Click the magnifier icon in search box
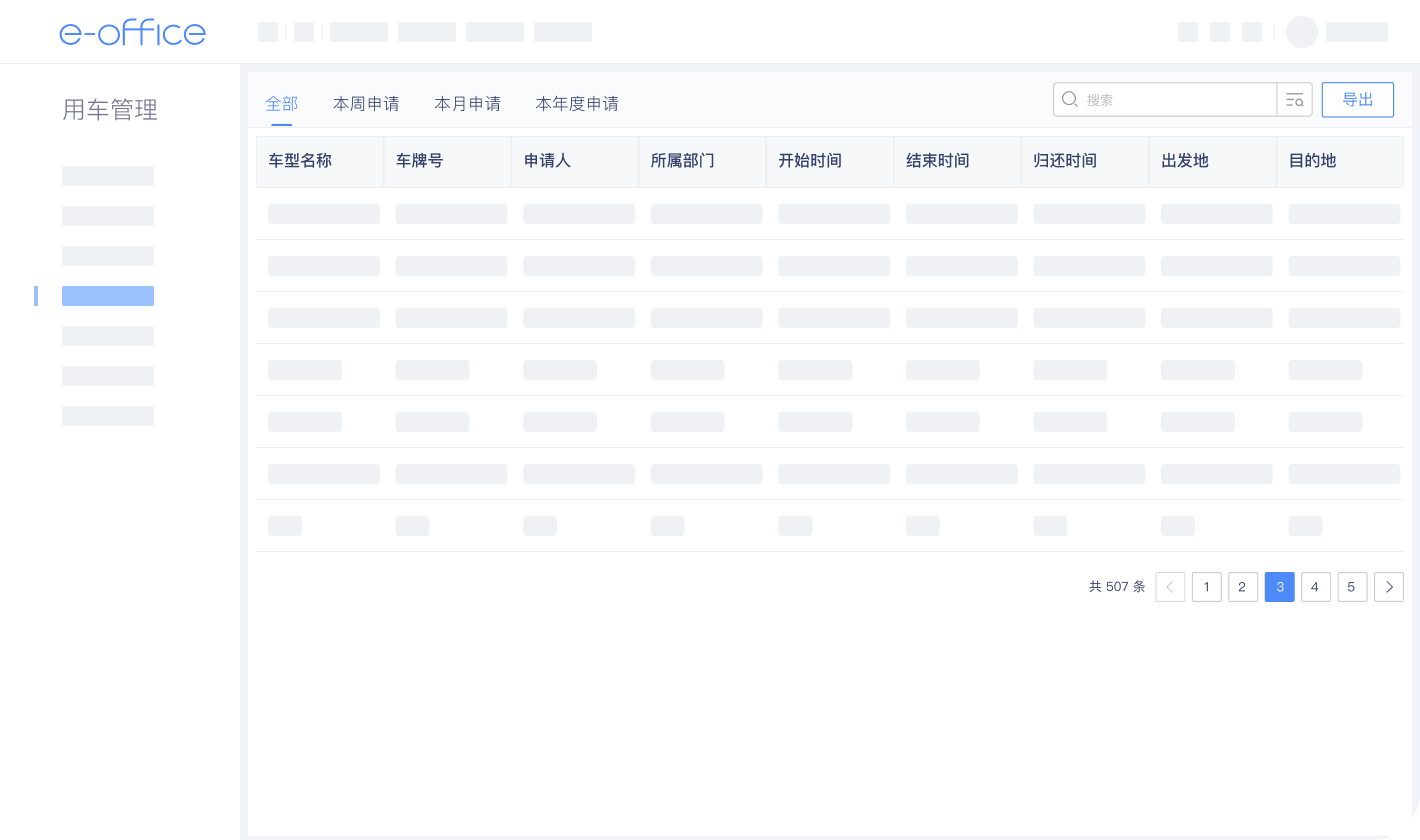 coord(1069,99)
